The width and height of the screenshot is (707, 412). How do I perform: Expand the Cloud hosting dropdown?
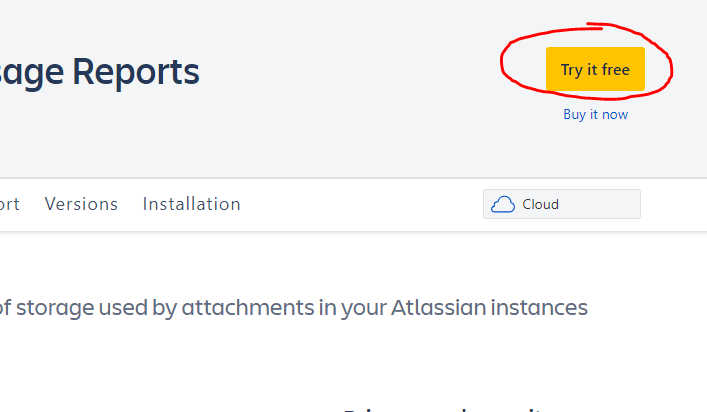pyautogui.click(x=561, y=204)
